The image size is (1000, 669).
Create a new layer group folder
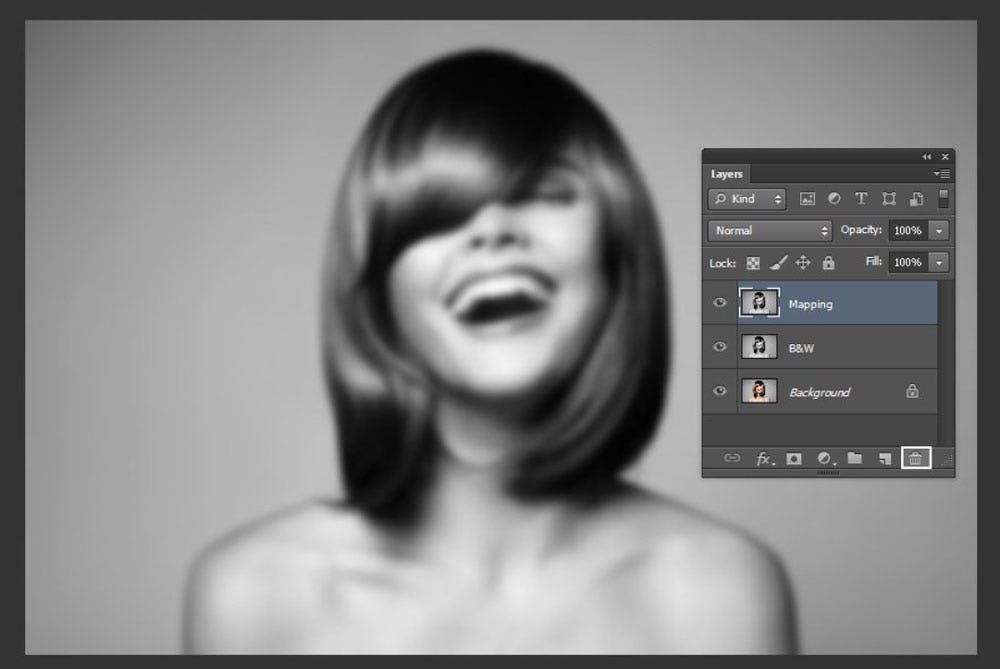pyautogui.click(x=855, y=458)
